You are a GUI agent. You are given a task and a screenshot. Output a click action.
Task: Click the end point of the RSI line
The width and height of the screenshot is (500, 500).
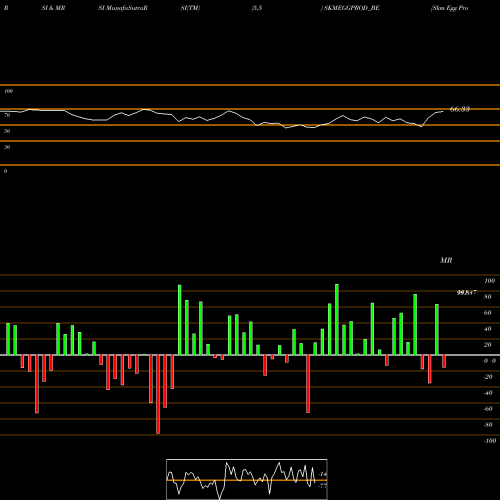coord(443,111)
